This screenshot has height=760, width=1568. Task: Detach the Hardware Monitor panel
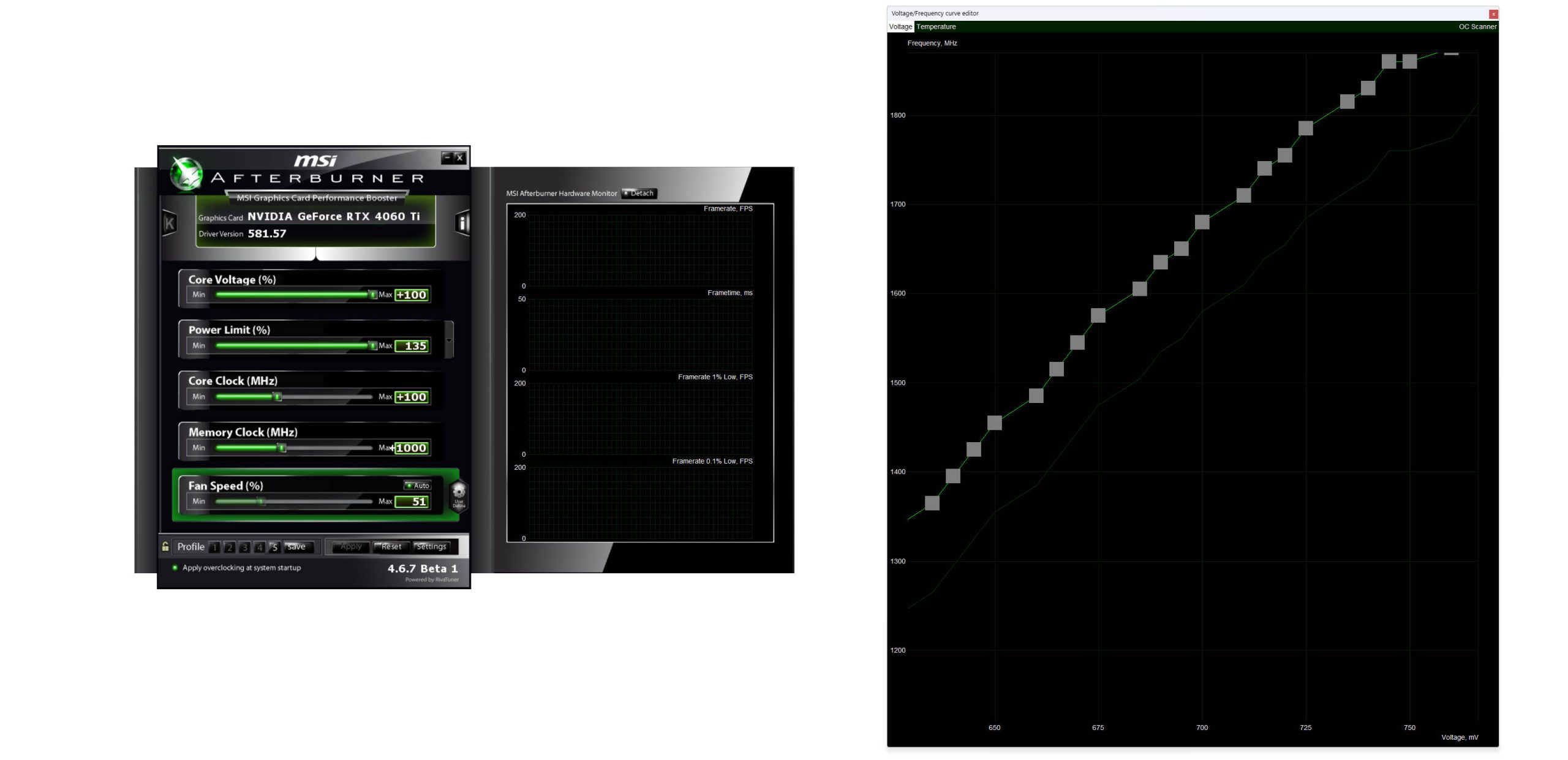[x=639, y=193]
